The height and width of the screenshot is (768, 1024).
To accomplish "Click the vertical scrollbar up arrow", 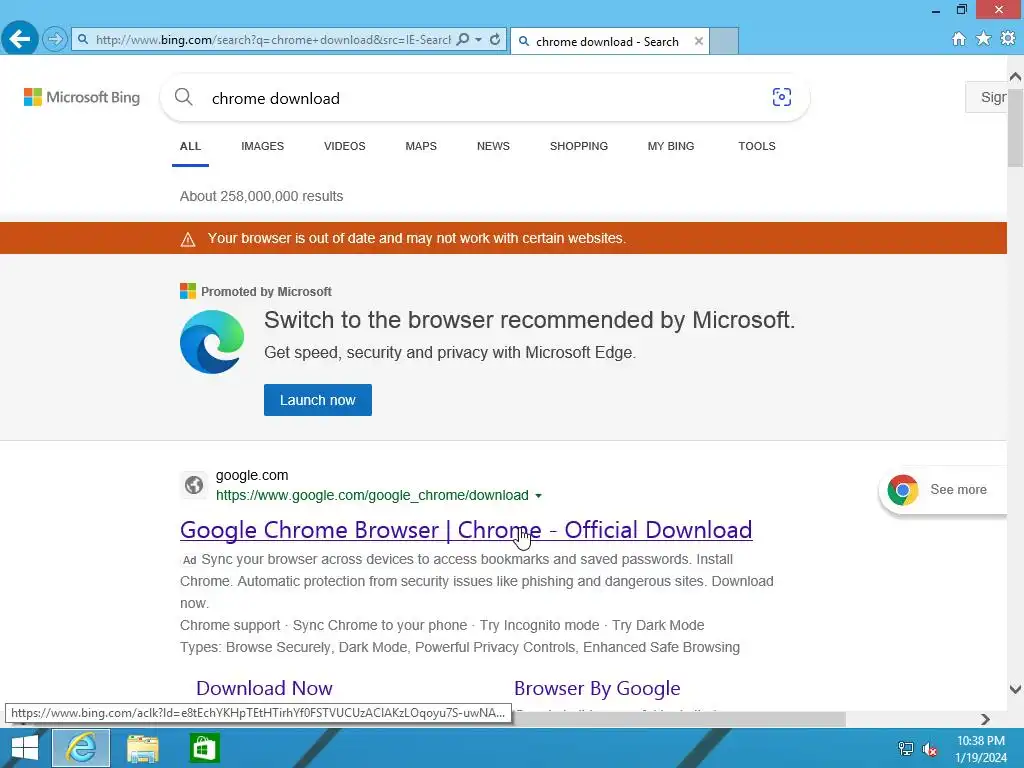I will click(1016, 76).
